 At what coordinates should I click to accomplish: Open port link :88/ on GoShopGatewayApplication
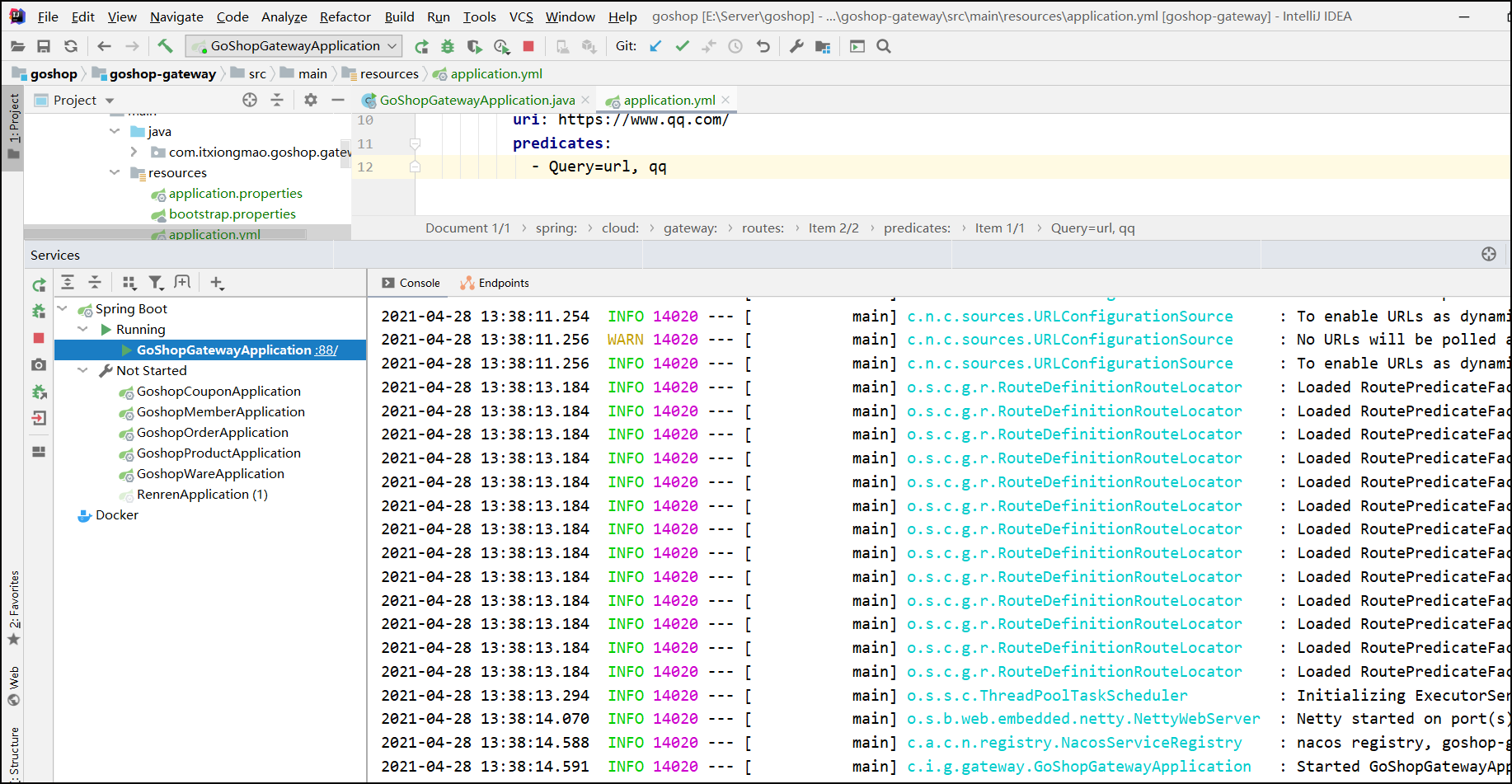pos(326,350)
